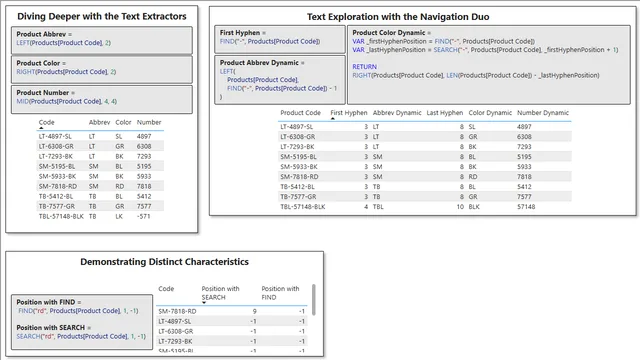Click the BLK value in Color Dynamic
This screenshot has width=640, height=360.
point(474,207)
